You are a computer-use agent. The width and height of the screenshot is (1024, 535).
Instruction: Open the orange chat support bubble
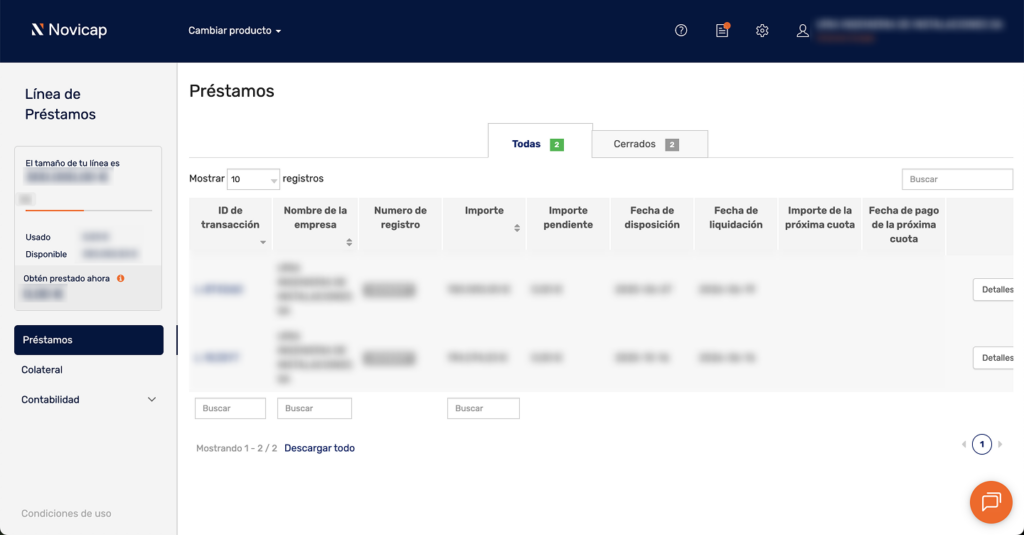(x=990, y=502)
